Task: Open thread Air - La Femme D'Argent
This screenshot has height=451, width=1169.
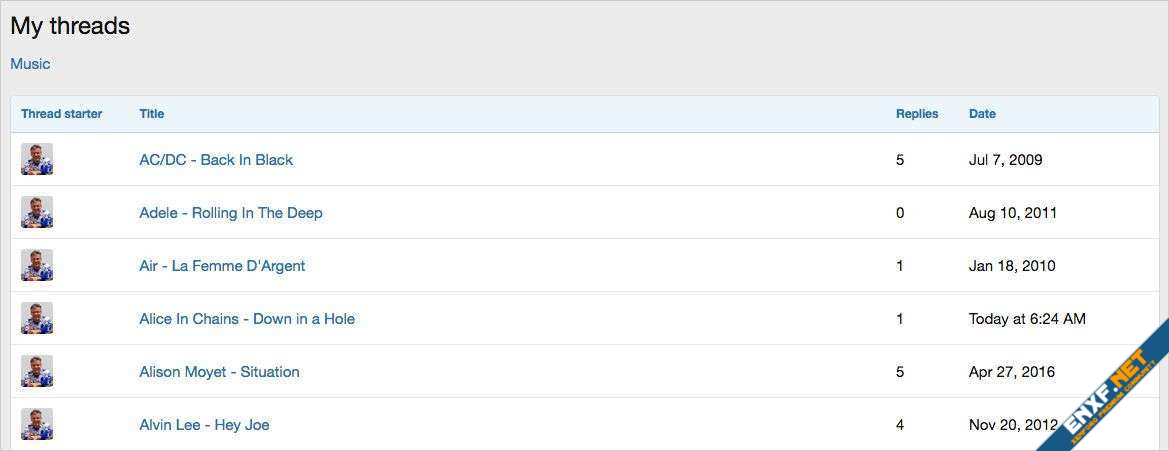Action: [x=222, y=266]
